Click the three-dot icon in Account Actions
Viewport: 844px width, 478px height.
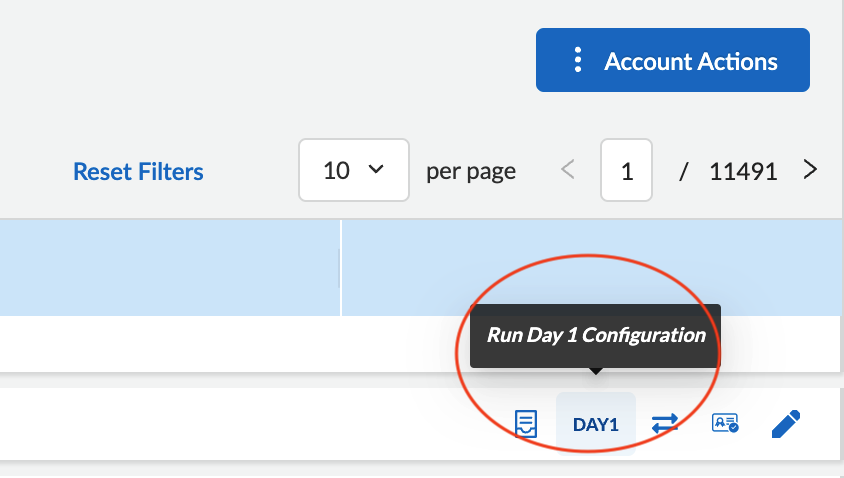pyautogui.click(x=577, y=60)
